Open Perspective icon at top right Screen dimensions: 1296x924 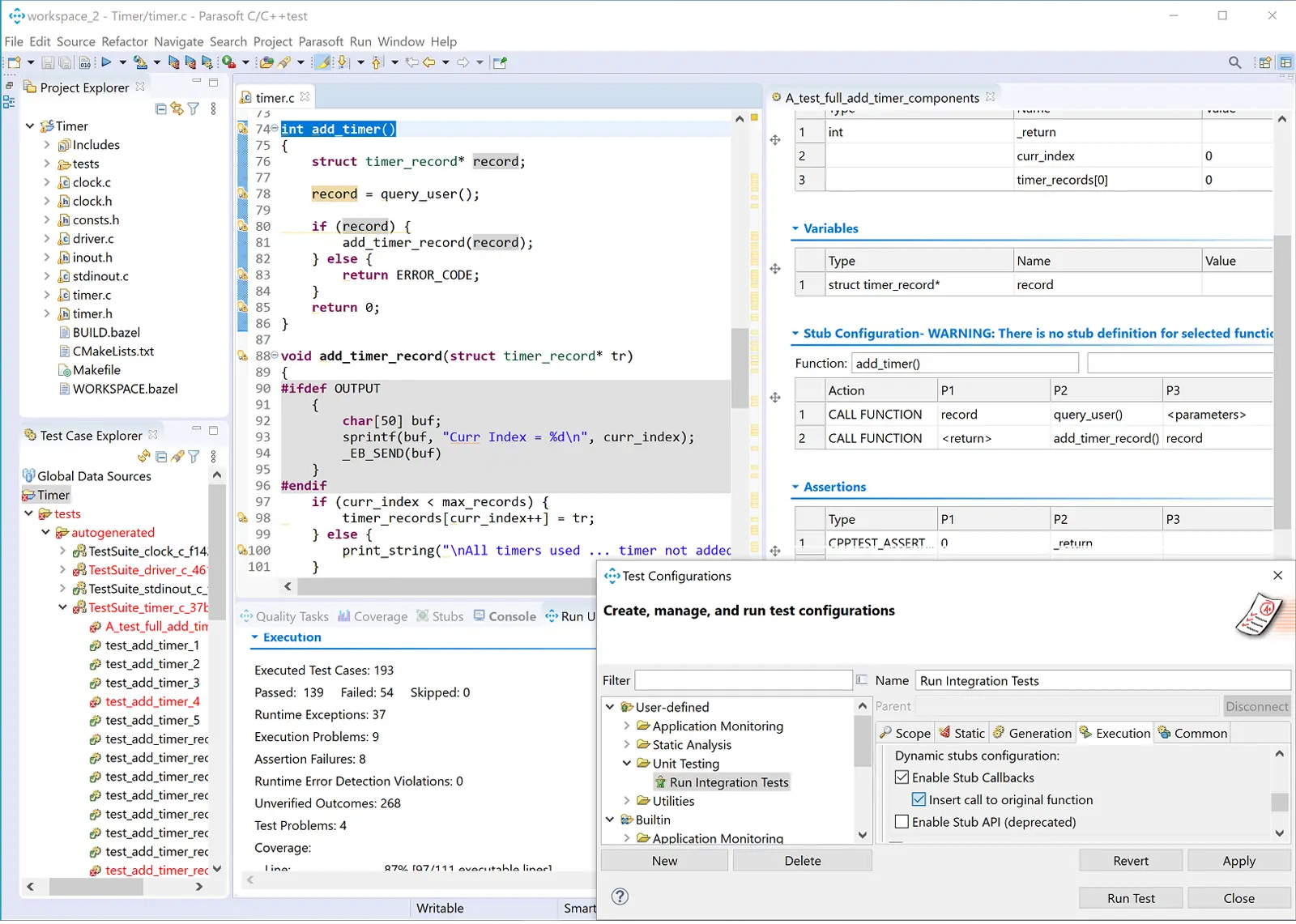point(1264,62)
